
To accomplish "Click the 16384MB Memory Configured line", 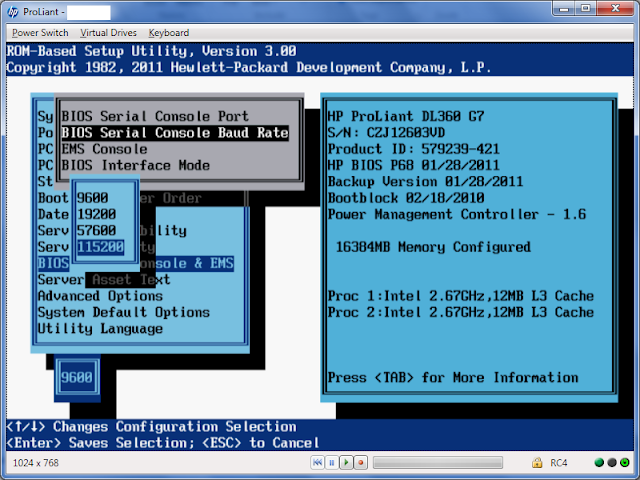I will 433,247.
